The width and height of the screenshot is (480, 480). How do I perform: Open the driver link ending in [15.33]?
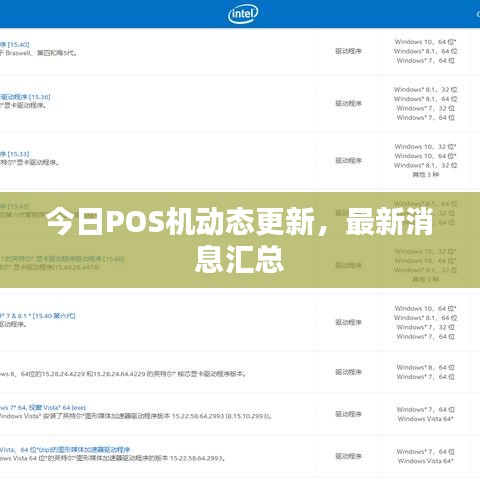click(15, 154)
